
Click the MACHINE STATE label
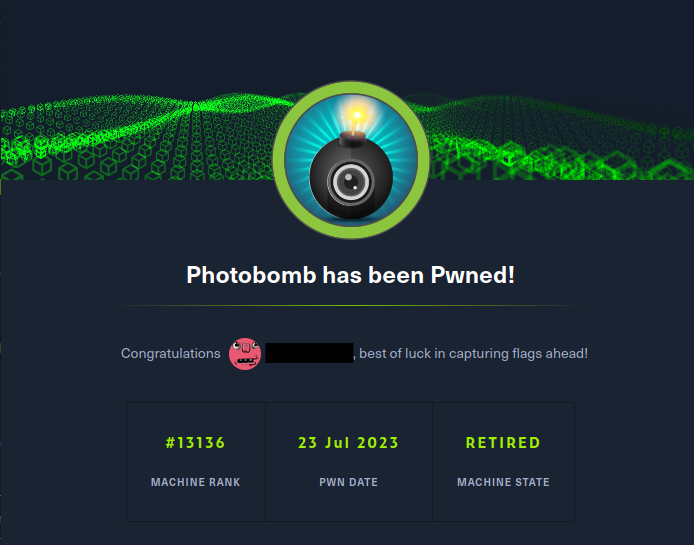point(503,482)
